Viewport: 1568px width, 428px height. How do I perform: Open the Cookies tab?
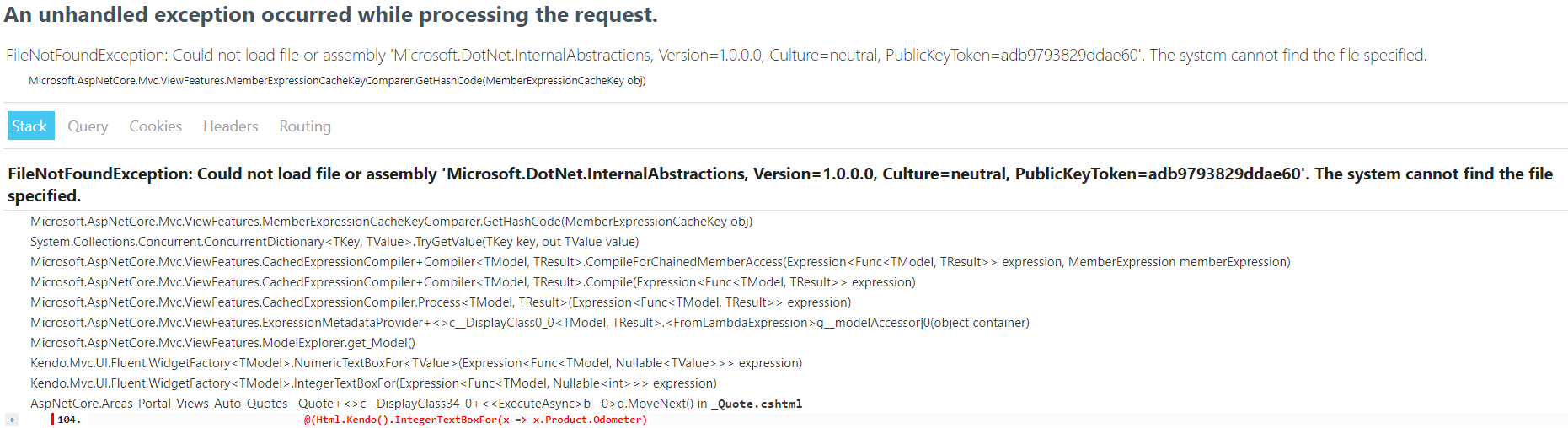(155, 126)
